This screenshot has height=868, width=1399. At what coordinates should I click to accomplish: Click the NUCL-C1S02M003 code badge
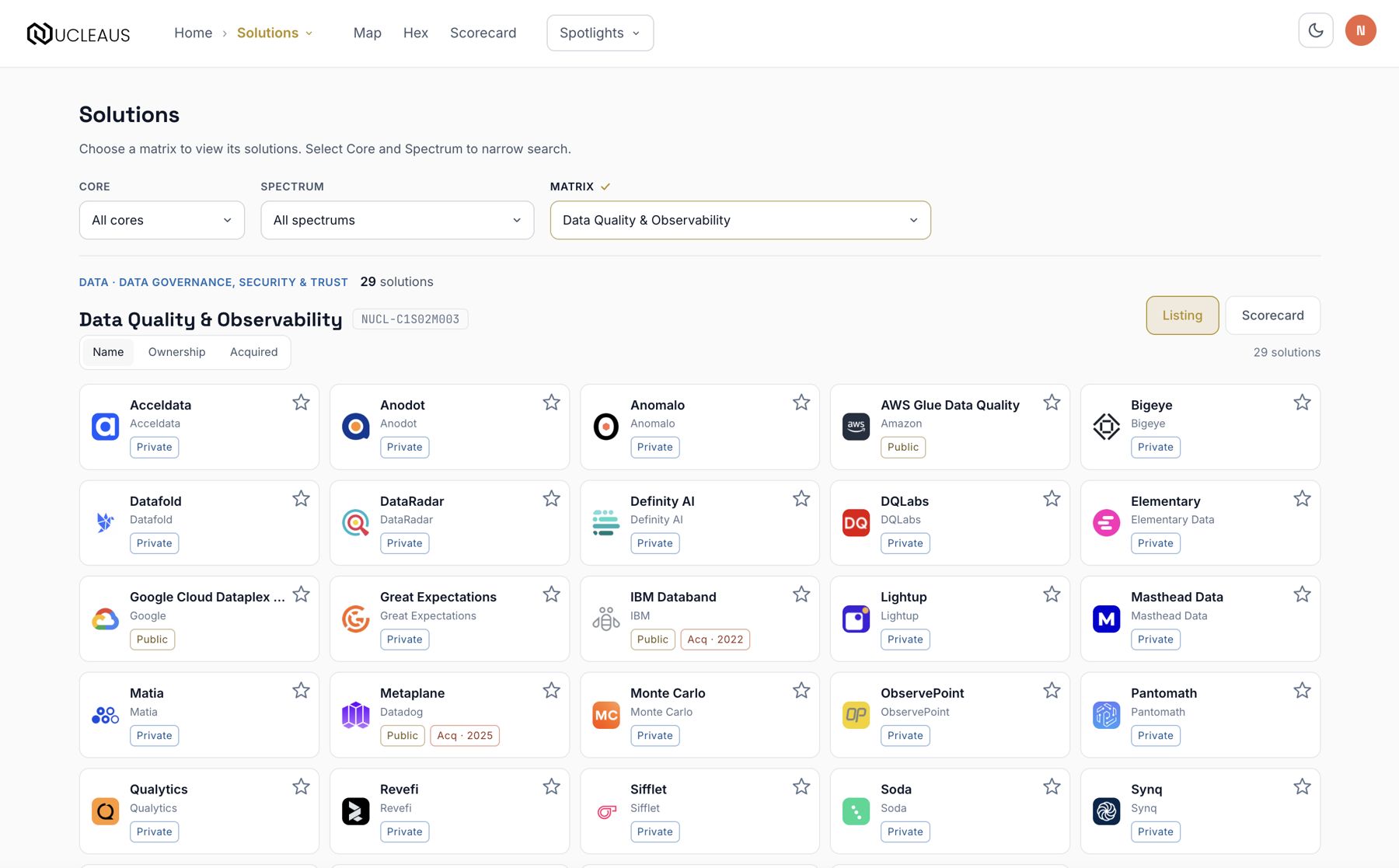(410, 319)
